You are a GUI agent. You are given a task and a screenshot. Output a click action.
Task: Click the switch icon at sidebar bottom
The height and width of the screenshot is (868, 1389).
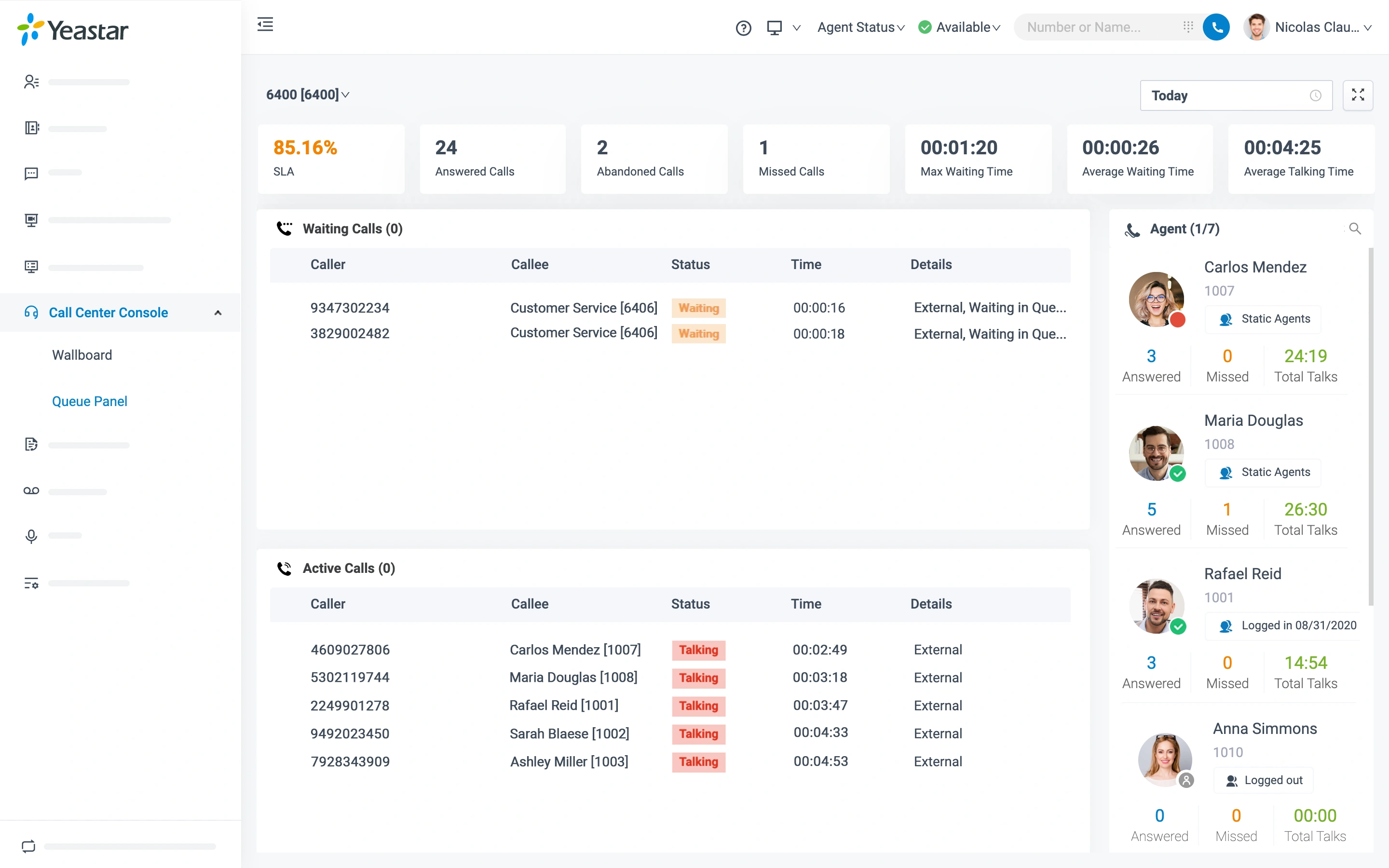(28, 846)
